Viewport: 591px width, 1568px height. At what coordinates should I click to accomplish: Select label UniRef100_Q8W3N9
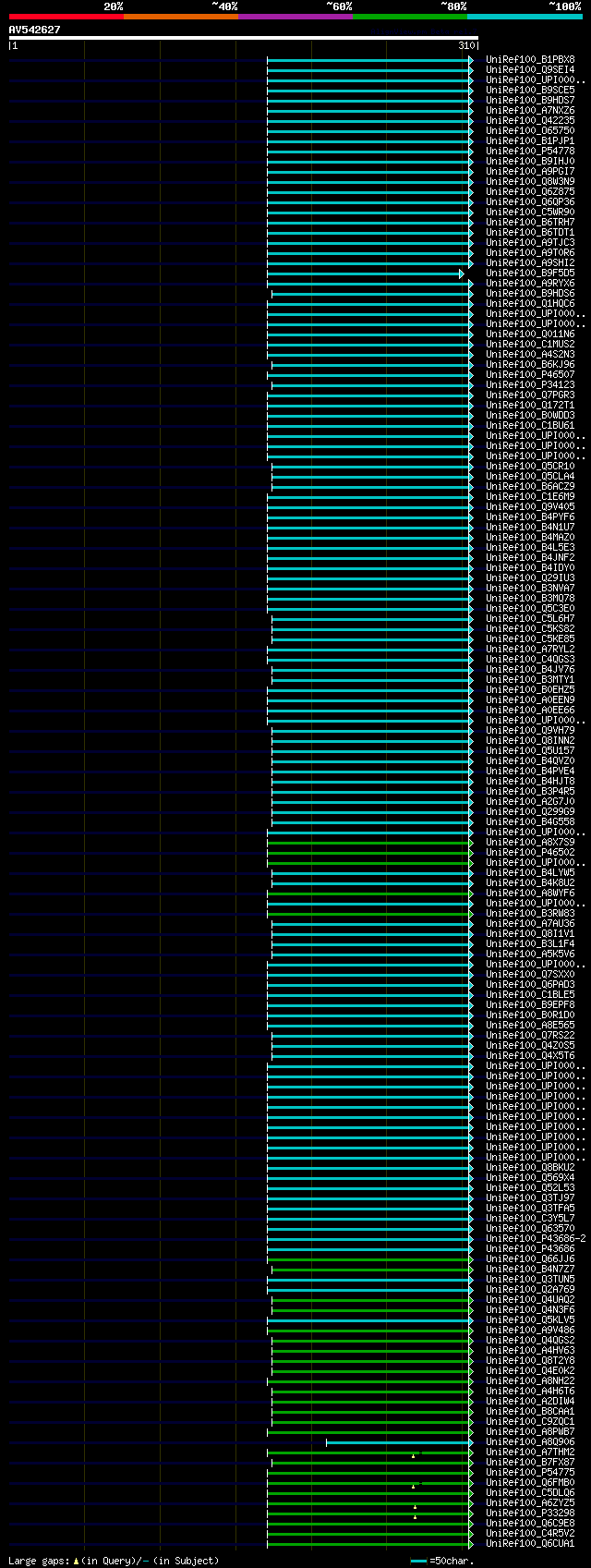[530, 181]
